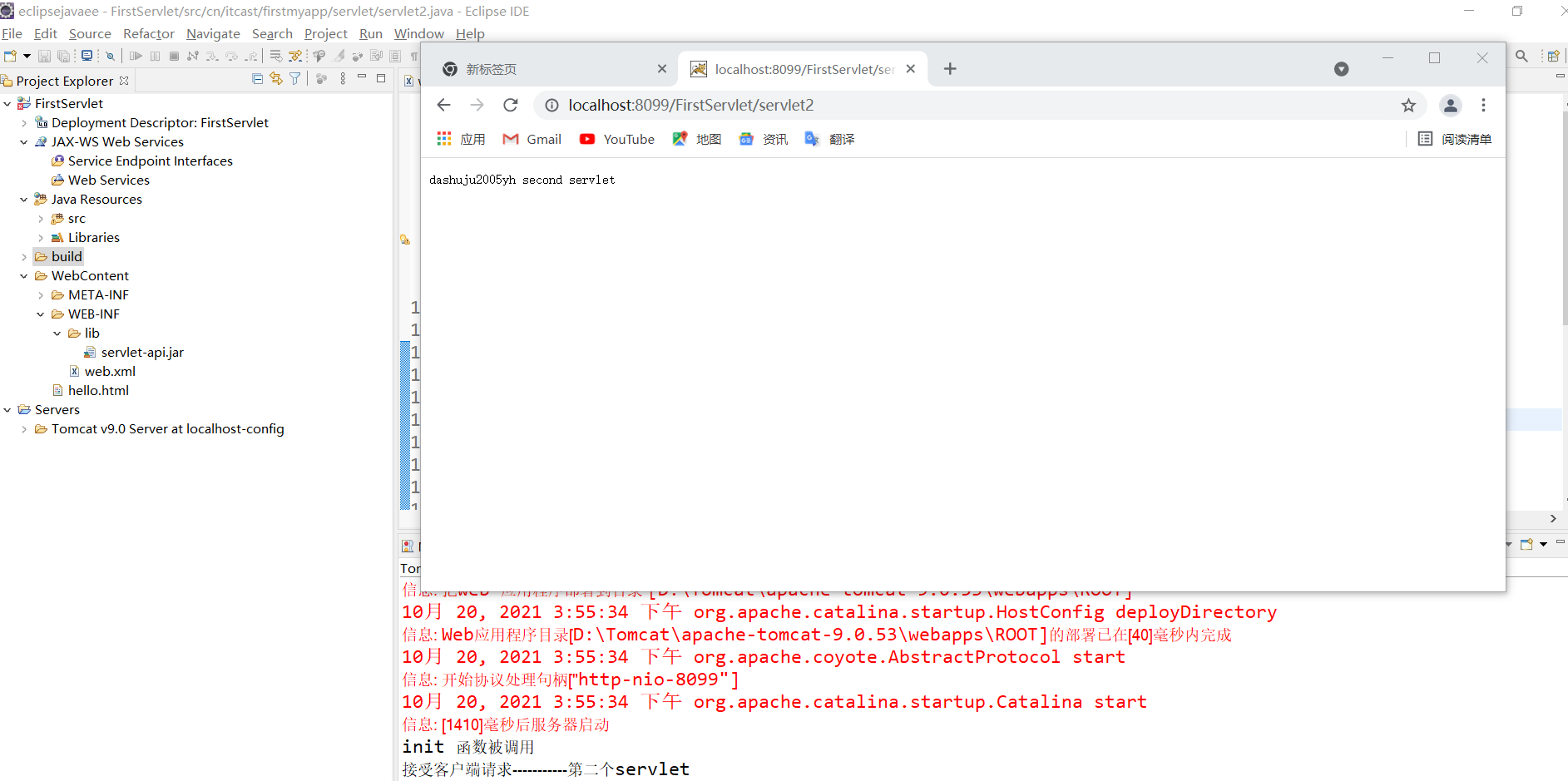Screen dimensions: 1568x781
Task: Click the Project Explorer filter funnel icon
Action: [x=294, y=79]
